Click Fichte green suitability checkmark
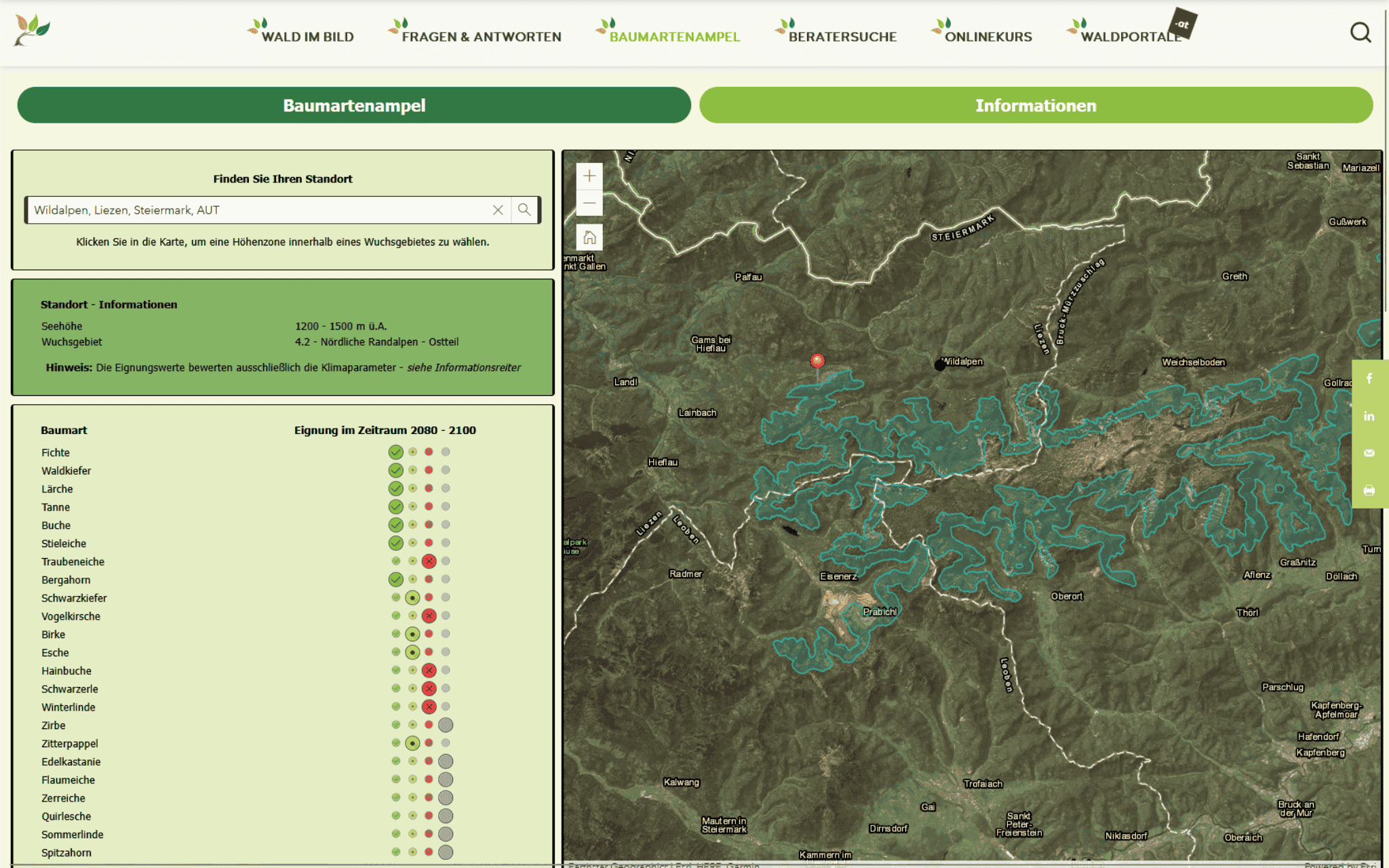The height and width of the screenshot is (868, 1389). coord(395,452)
